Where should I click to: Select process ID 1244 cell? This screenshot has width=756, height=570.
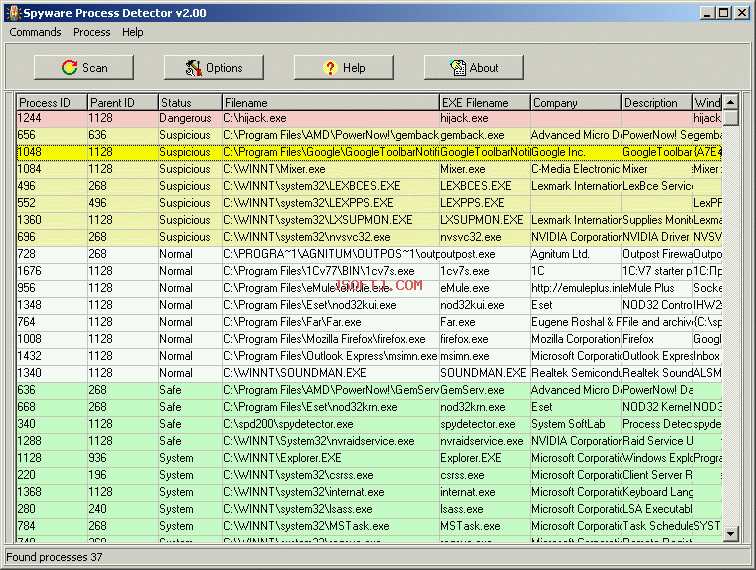[x=52, y=118]
